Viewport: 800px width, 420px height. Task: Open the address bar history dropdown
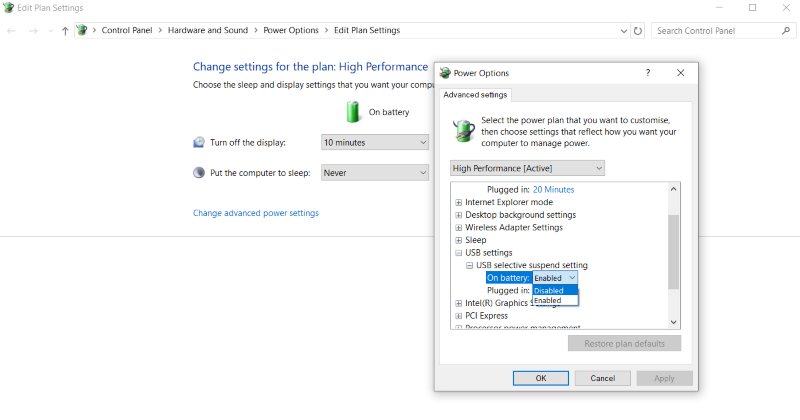coord(623,31)
